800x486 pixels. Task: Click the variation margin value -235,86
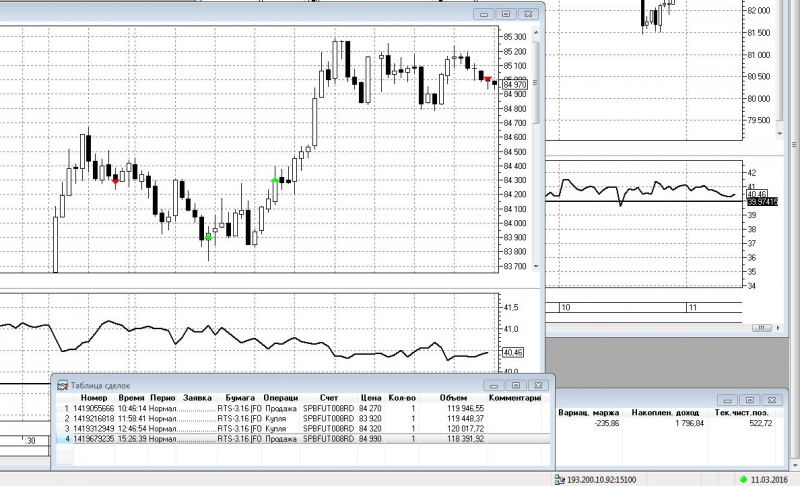tap(607, 423)
